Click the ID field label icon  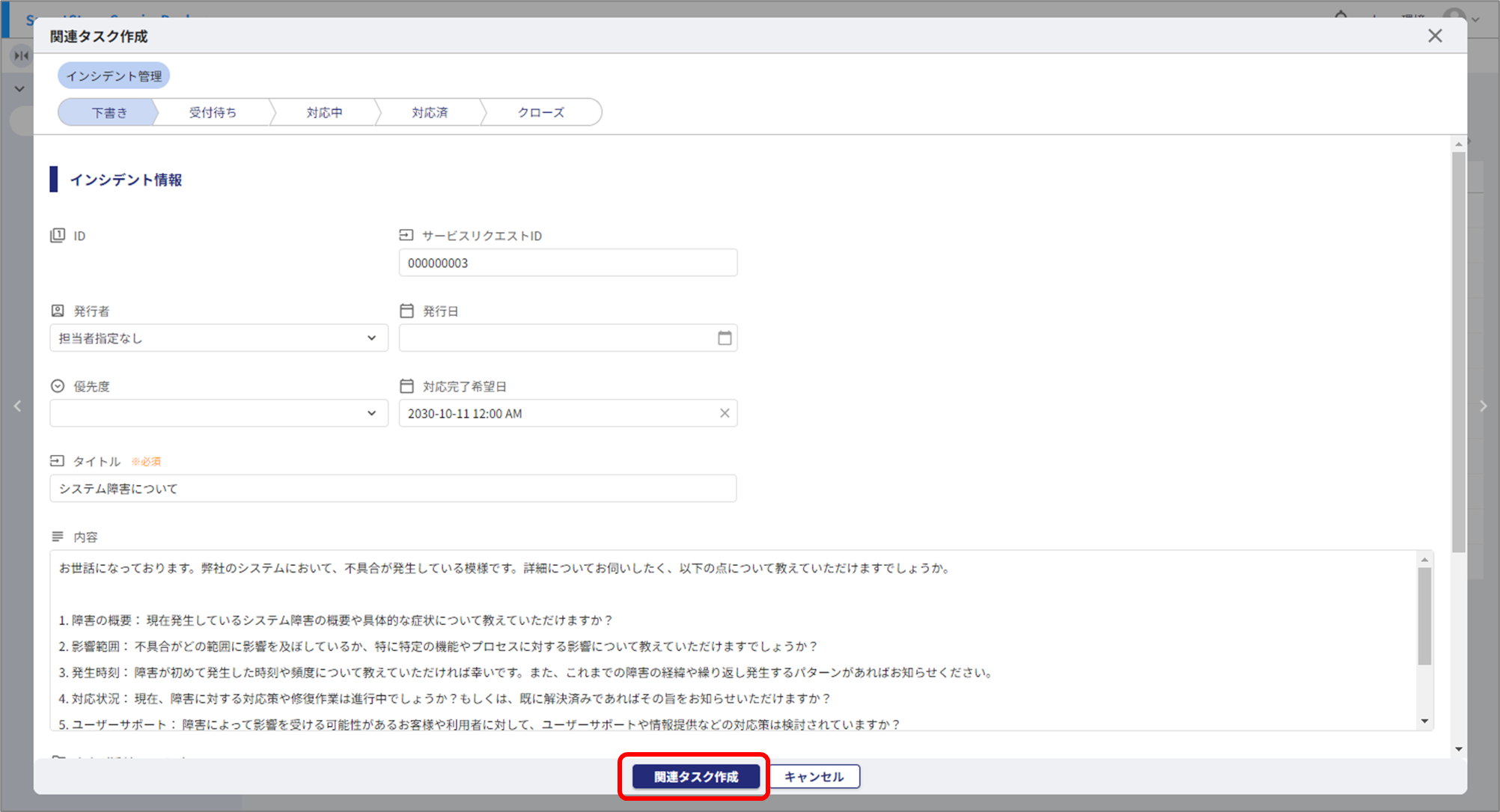click(x=58, y=236)
